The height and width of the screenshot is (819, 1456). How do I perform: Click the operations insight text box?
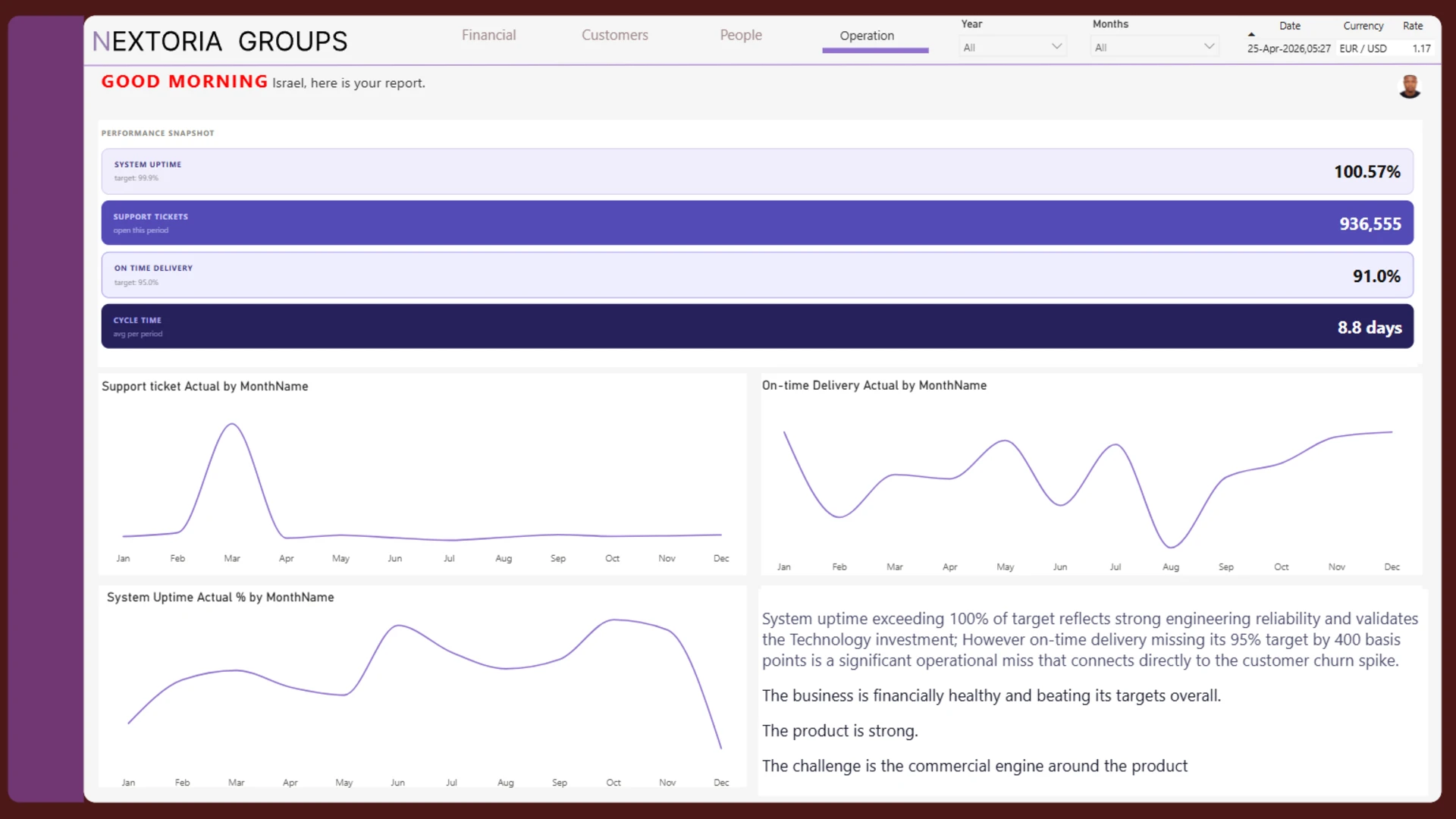[1090, 692]
